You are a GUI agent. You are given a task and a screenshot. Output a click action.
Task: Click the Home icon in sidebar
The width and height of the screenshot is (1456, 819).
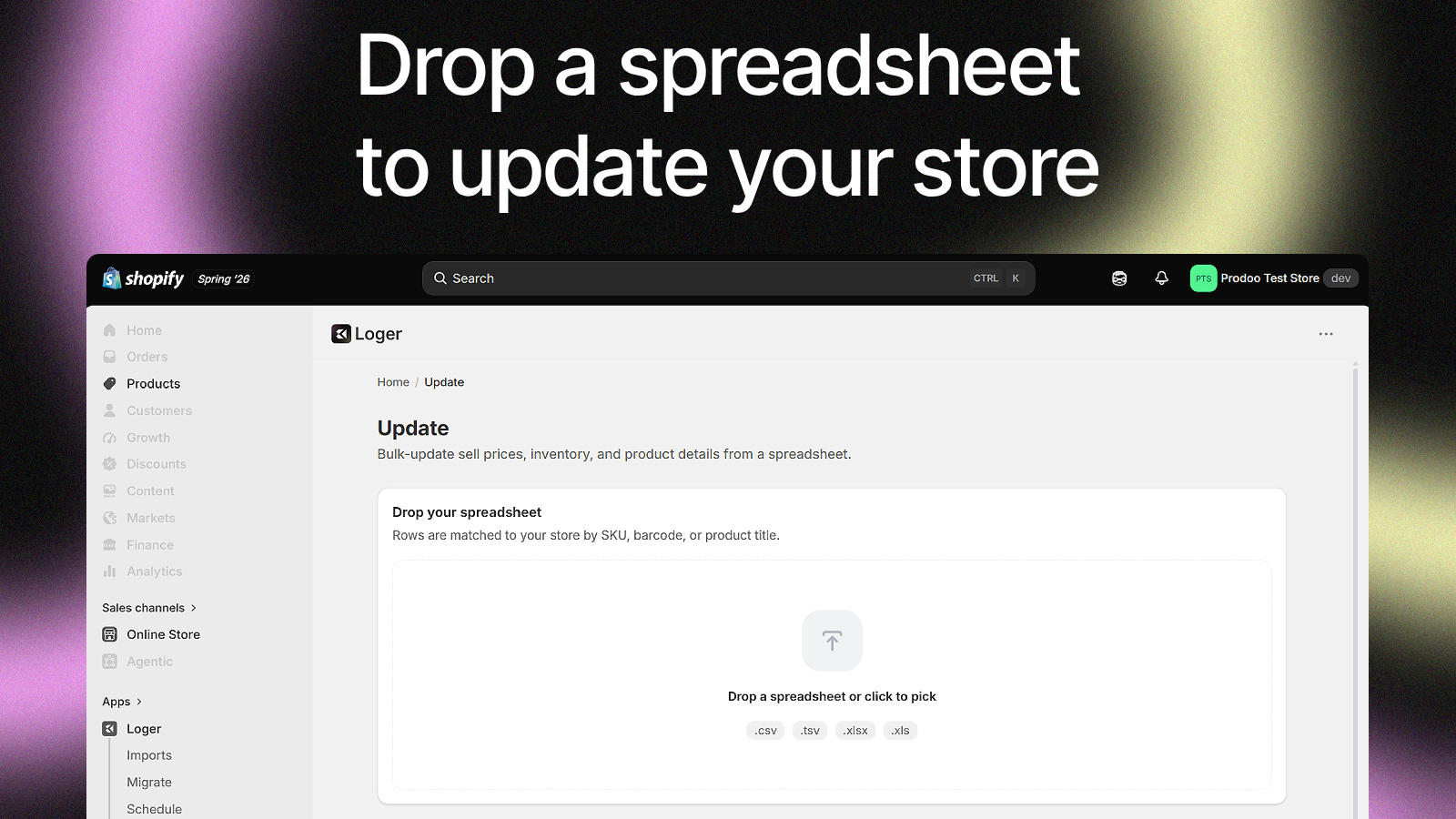point(110,330)
